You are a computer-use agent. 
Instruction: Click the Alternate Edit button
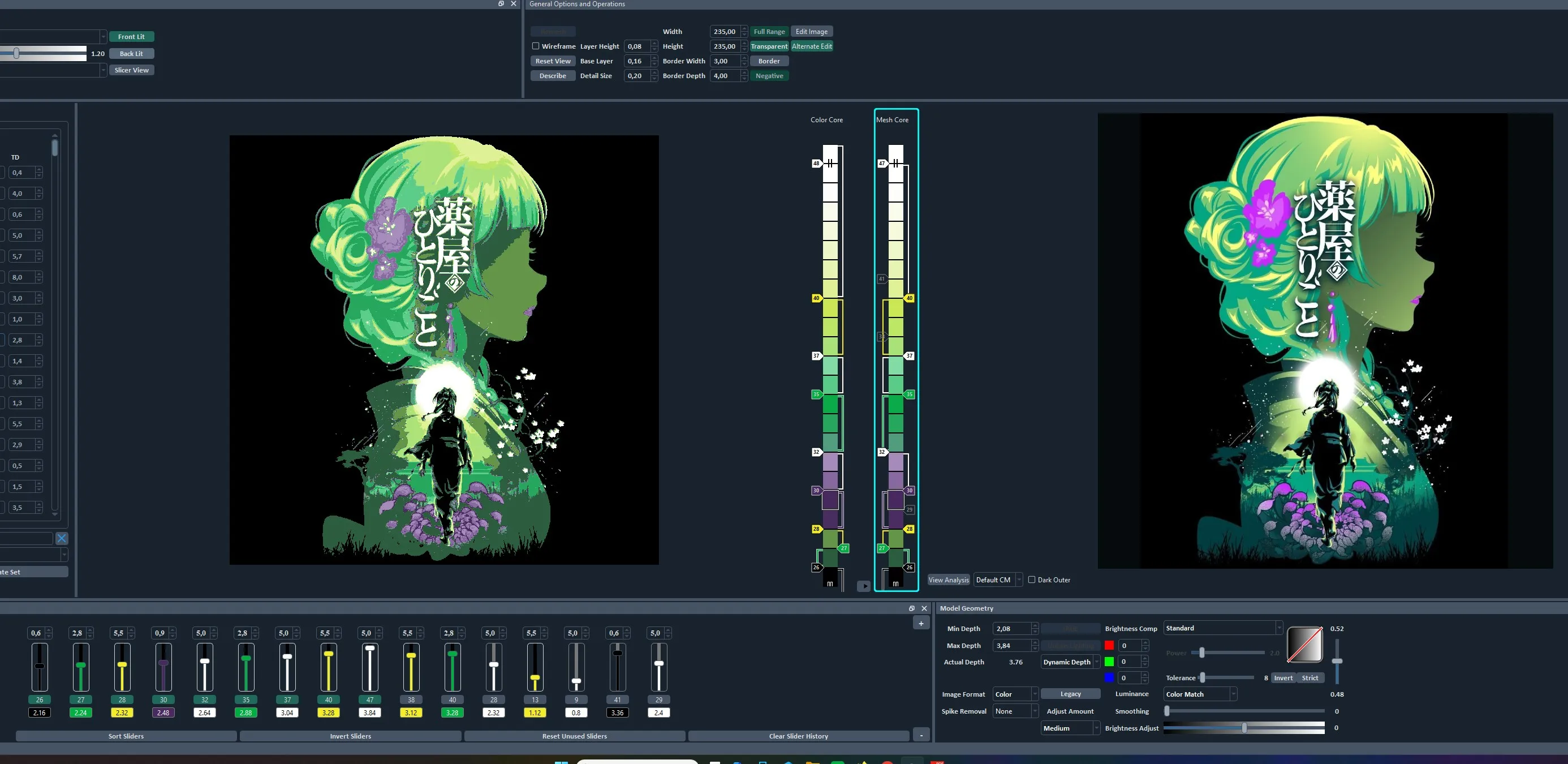pos(811,46)
